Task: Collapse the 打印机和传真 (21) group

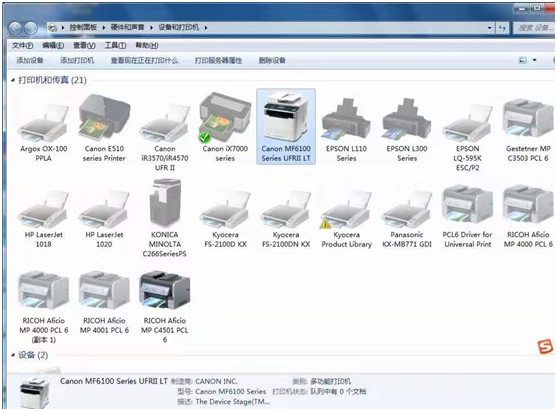Action: (13, 80)
